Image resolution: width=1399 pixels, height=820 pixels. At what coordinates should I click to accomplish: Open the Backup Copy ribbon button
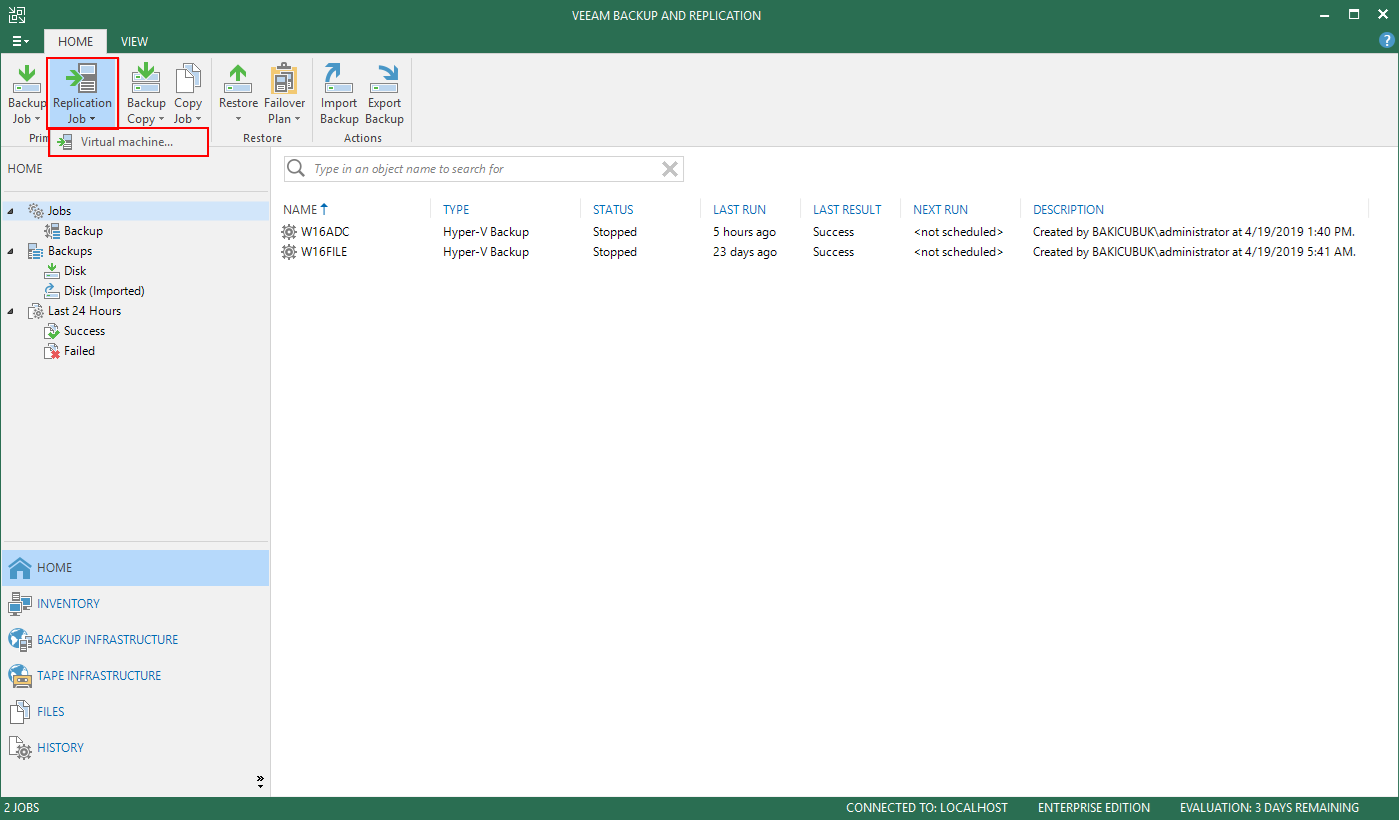[146, 93]
